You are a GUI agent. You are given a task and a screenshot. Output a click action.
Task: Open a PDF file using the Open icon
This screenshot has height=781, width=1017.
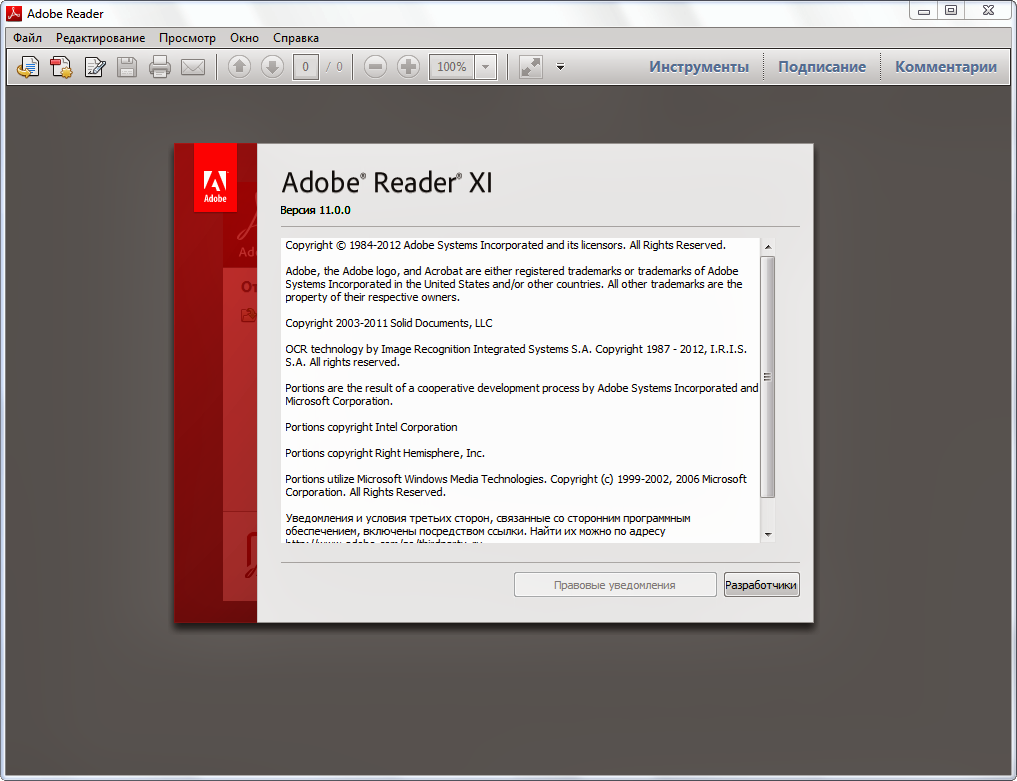pos(27,66)
